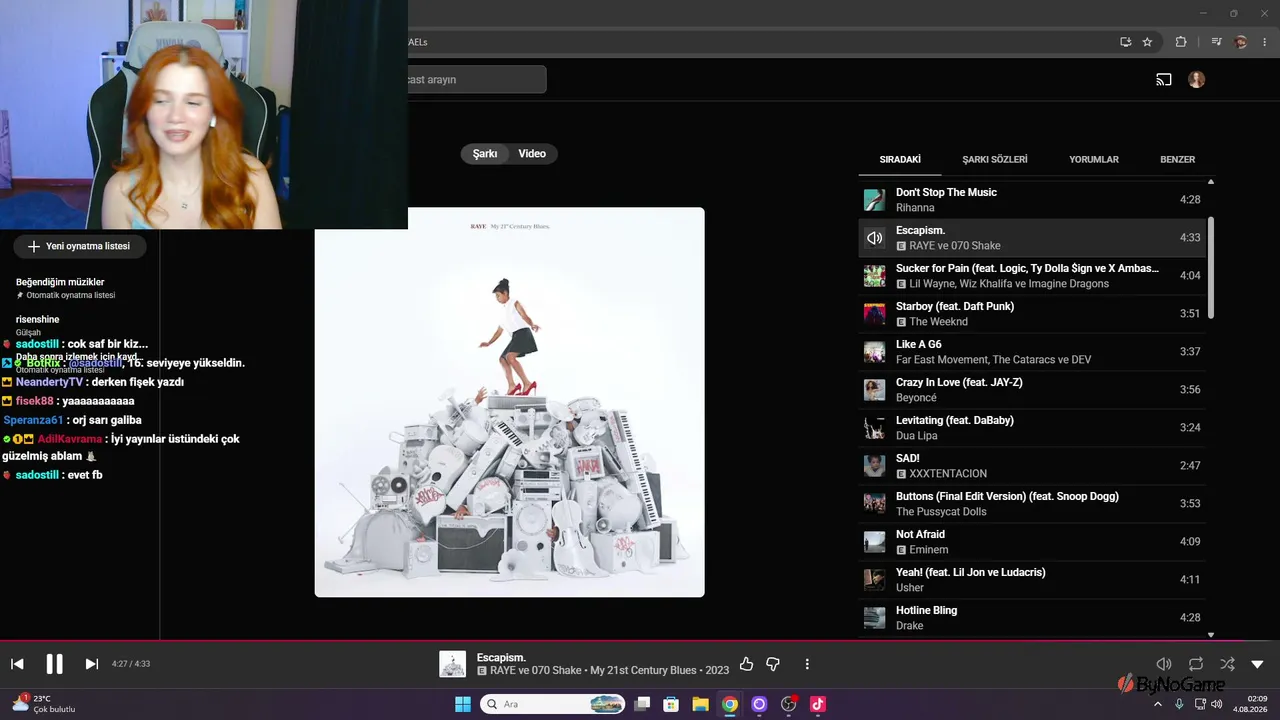Select Escapism. in the queue

pos(1032,238)
